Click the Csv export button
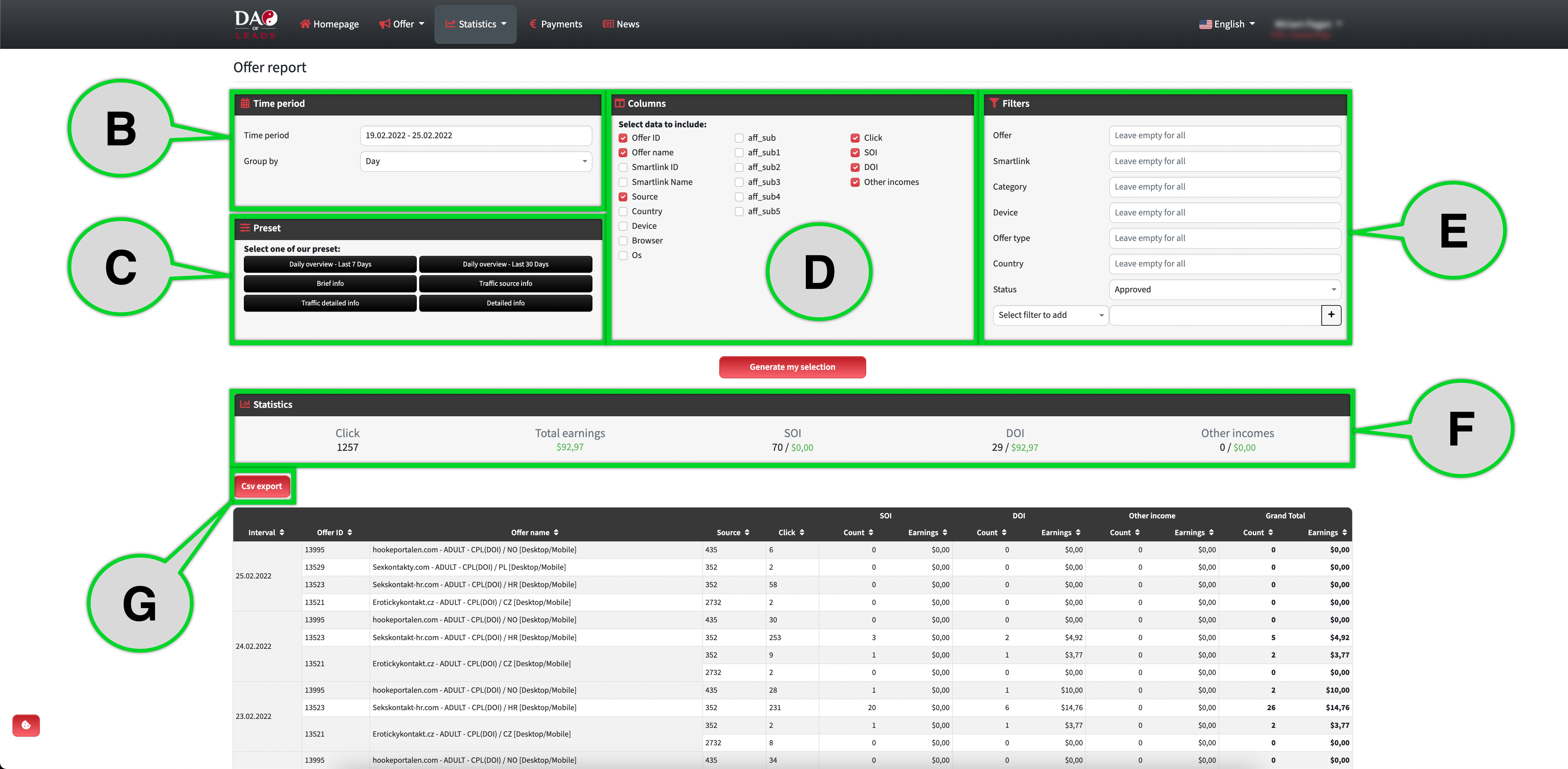Image resolution: width=1568 pixels, height=769 pixels. pyautogui.click(x=262, y=486)
